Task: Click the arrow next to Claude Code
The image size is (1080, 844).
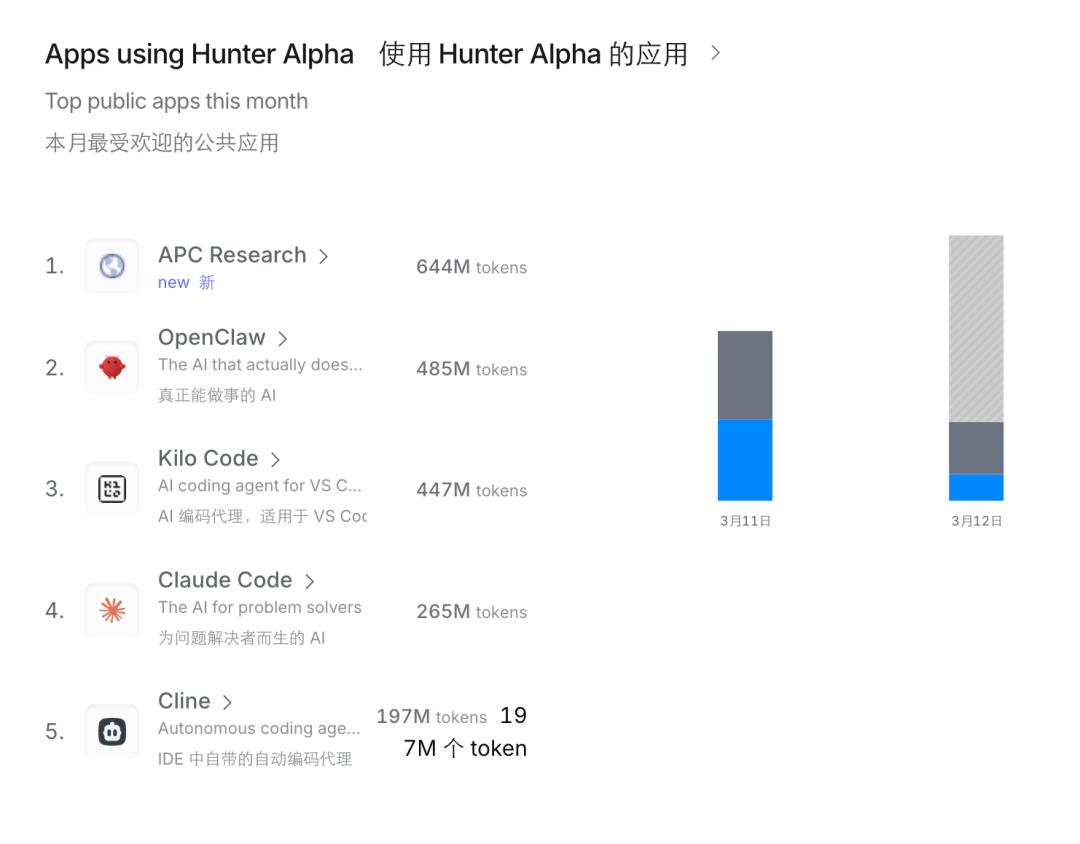Action: [x=309, y=581]
